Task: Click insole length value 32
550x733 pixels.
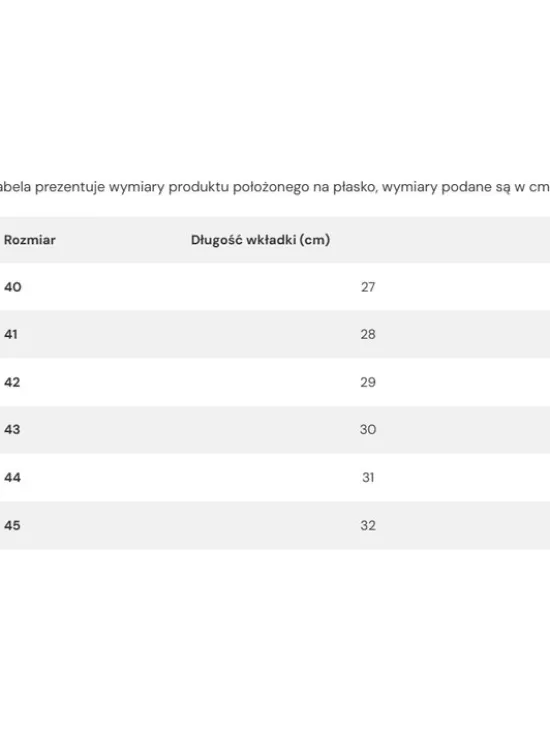Action: pos(368,525)
